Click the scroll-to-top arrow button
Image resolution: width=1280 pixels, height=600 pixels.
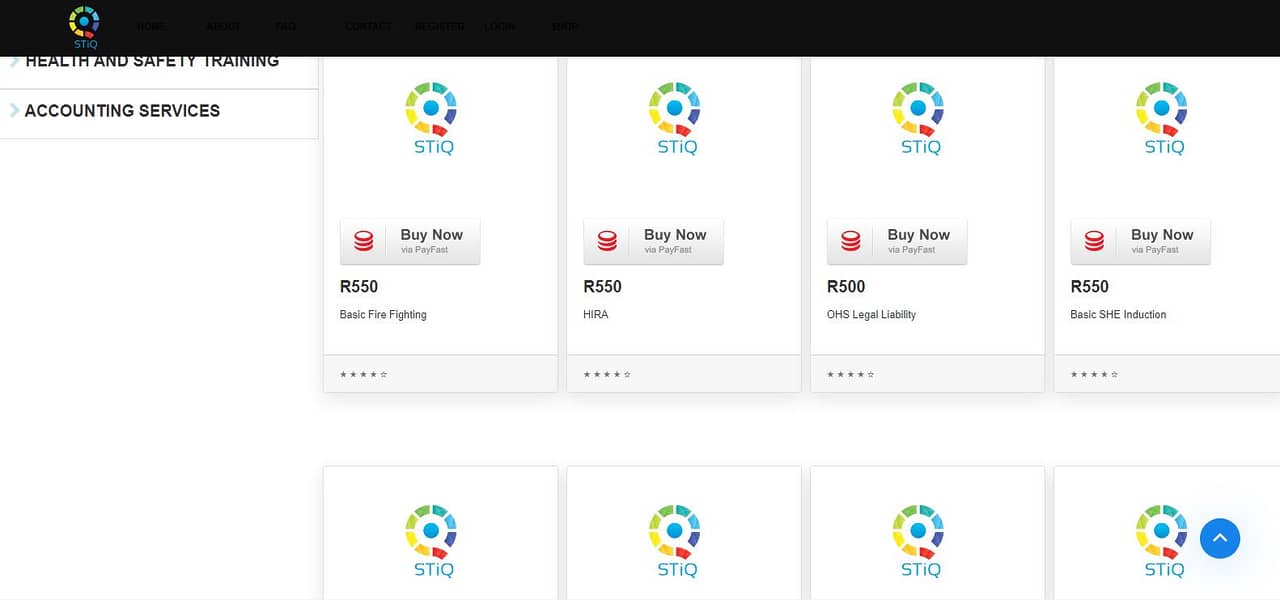tap(1219, 538)
